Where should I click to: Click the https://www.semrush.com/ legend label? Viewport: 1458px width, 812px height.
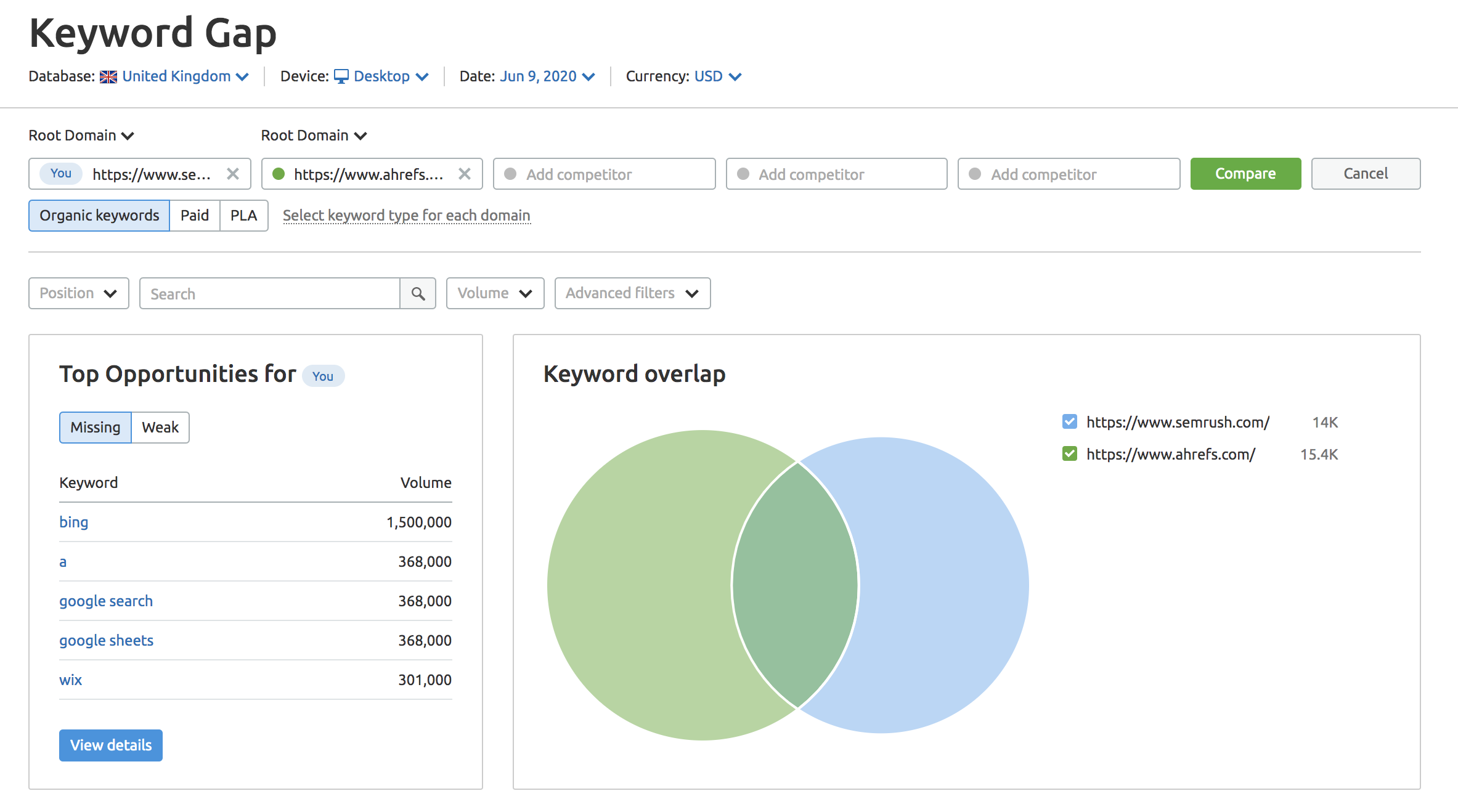(x=1178, y=422)
